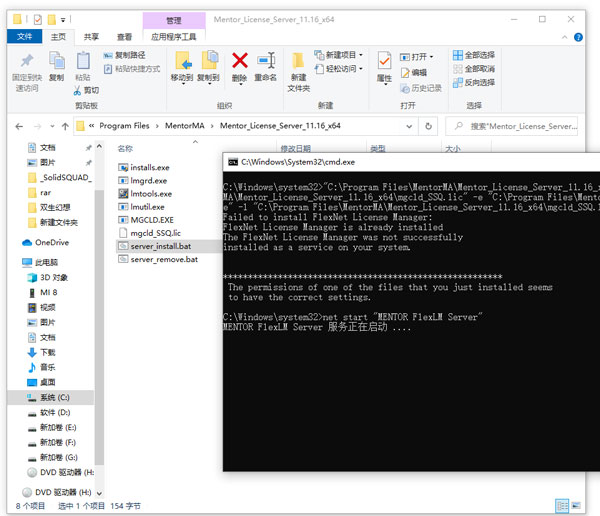Expand the Easy Access (轻松访问) dropdown
Image resolution: width=600 pixels, height=516 pixels.
(342, 69)
